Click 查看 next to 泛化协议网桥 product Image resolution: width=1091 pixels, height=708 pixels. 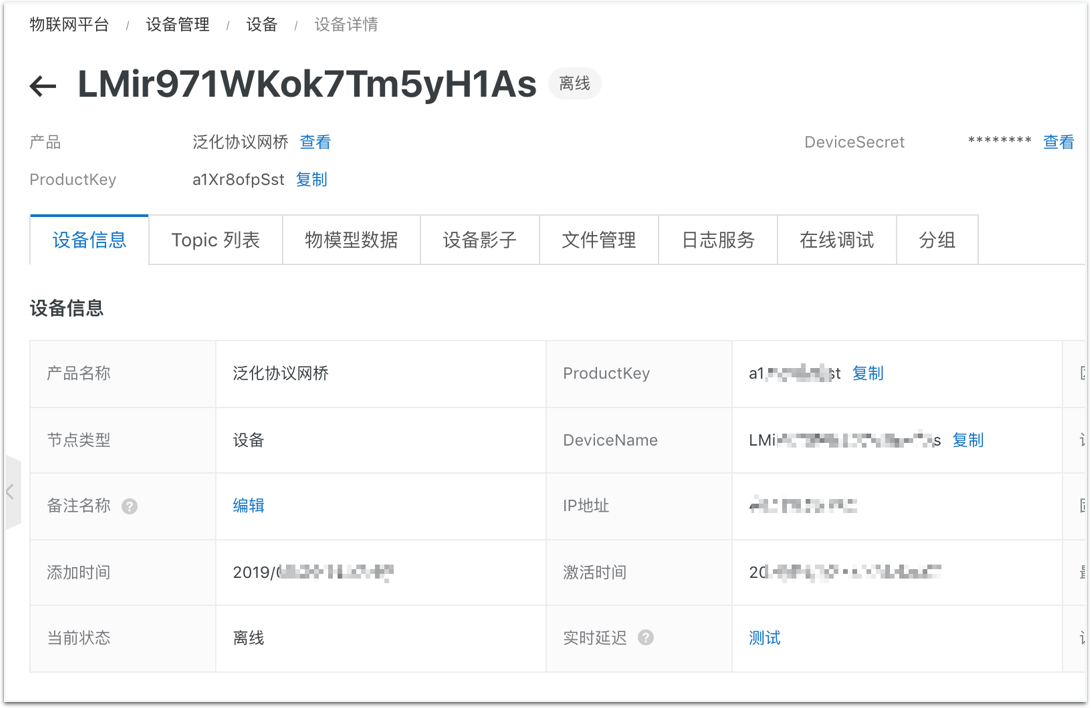coord(315,143)
